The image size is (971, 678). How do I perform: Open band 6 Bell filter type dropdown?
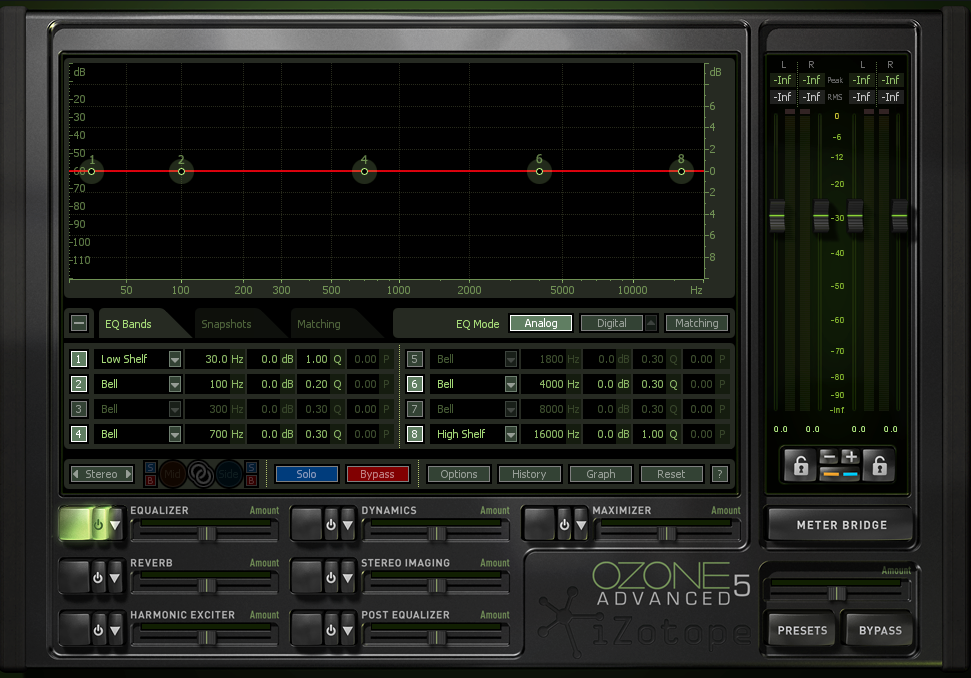(x=511, y=384)
